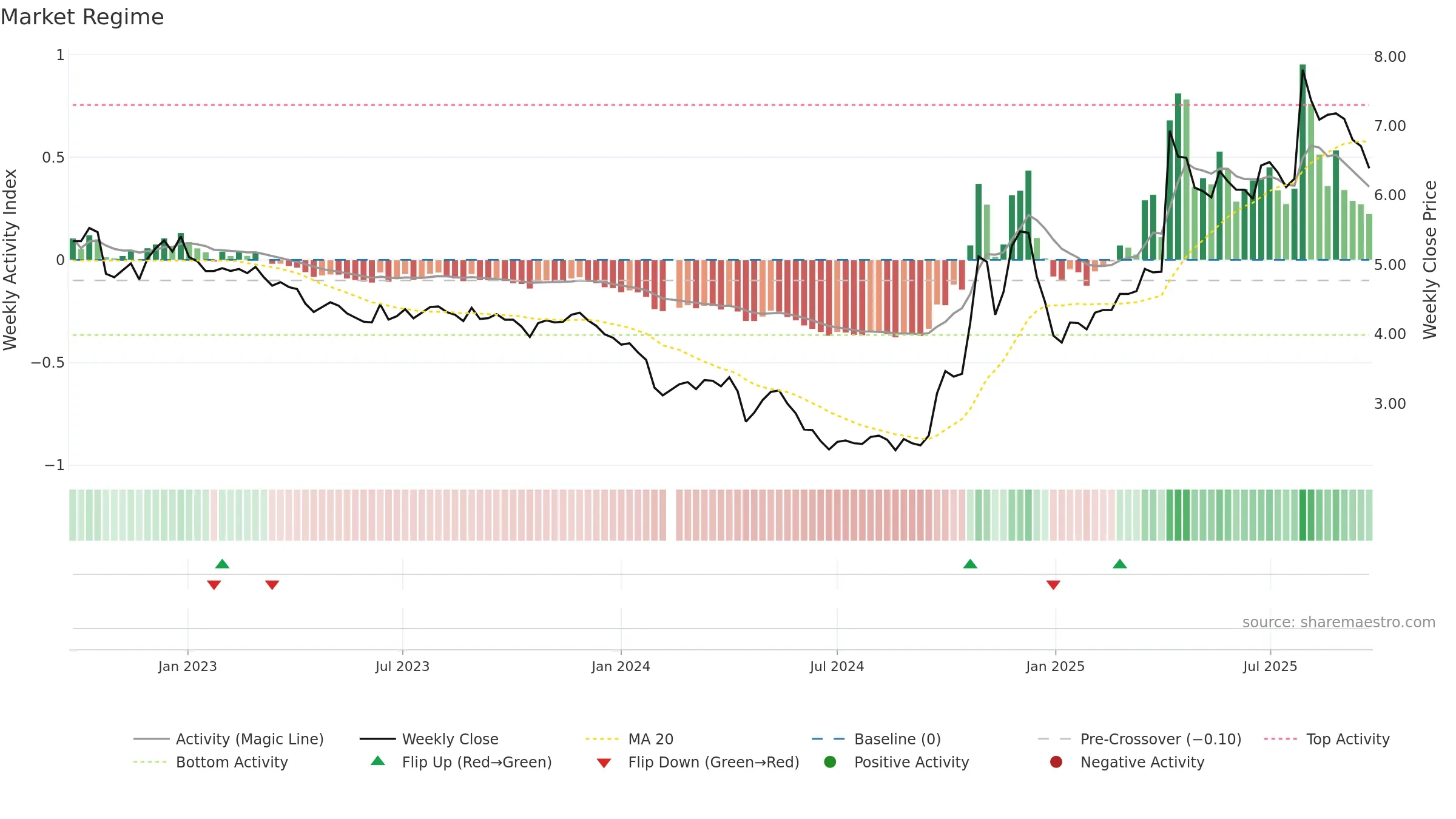Click the source: sharemaestro.com text

point(1339,622)
